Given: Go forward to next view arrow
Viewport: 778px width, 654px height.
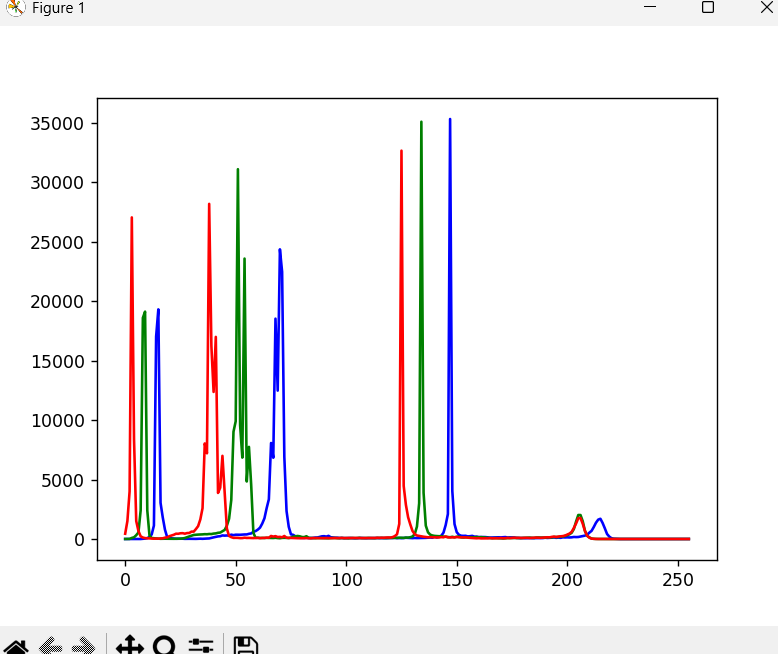Looking at the screenshot, I should [x=83, y=646].
